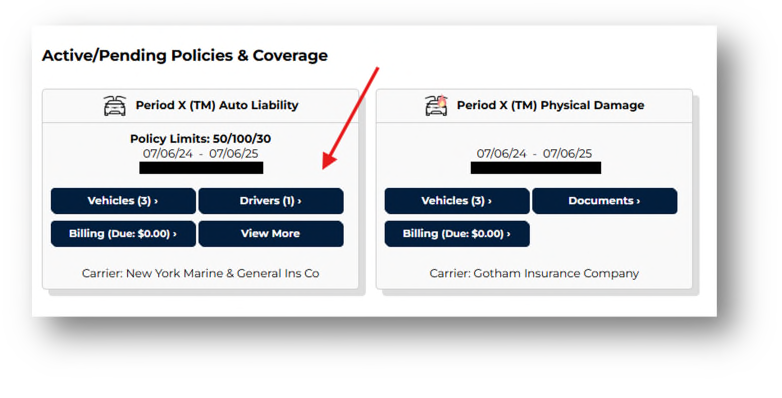Click the Physical Damage burning car icon
Image resolution: width=782 pixels, height=398 pixels.
pos(436,105)
